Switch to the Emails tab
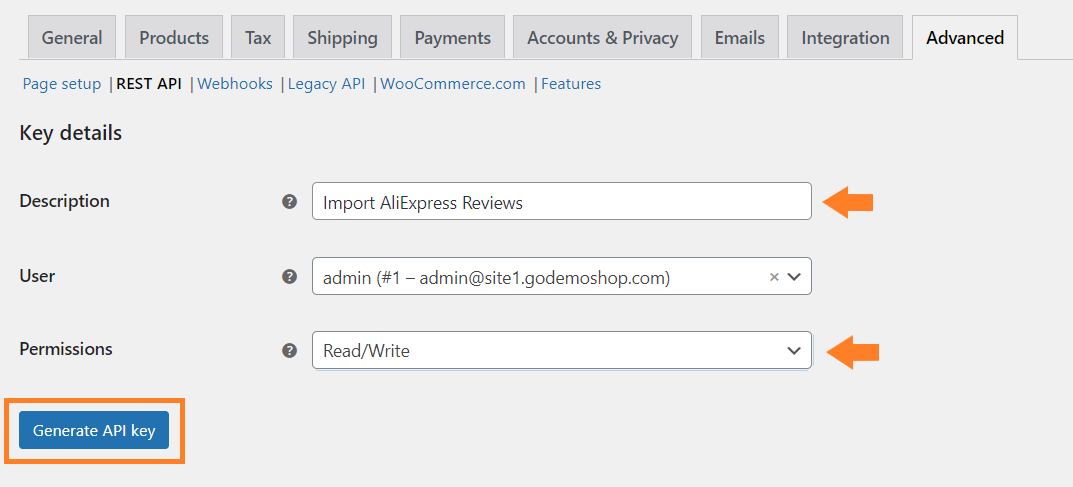The height and width of the screenshot is (487, 1073). pyautogui.click(x=740, y=38)
